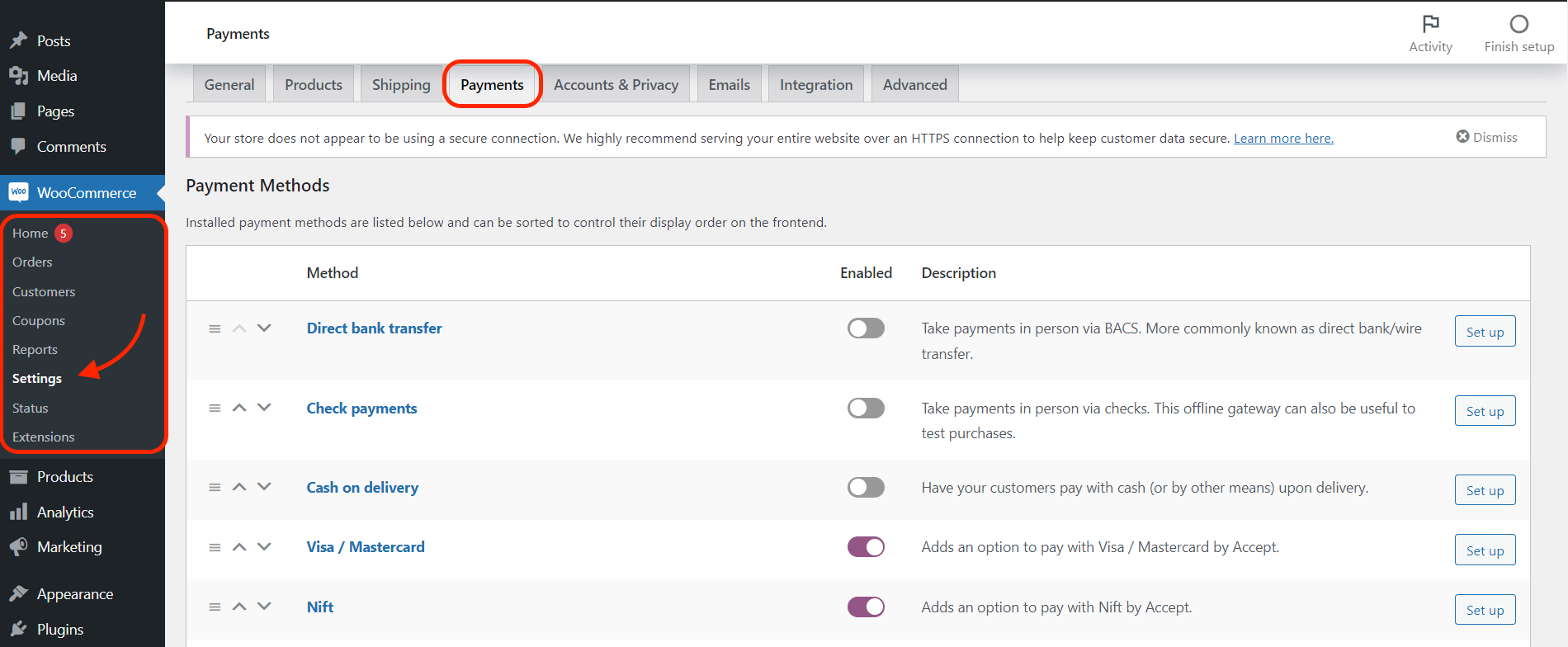The height and width of the screenshot is (647, 1568).
Task: Open the Integration tab
Action: click(x=816, y=84)
